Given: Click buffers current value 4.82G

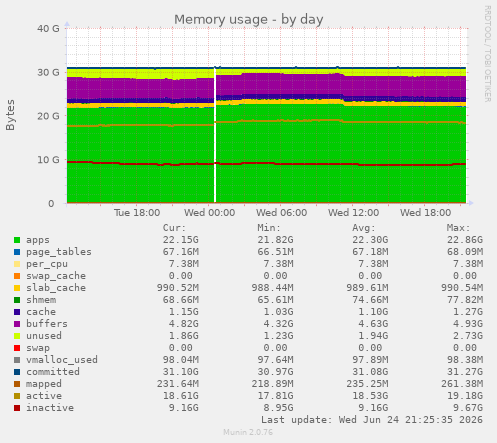Looking at the screenshot, I should (x=184, y=324).
